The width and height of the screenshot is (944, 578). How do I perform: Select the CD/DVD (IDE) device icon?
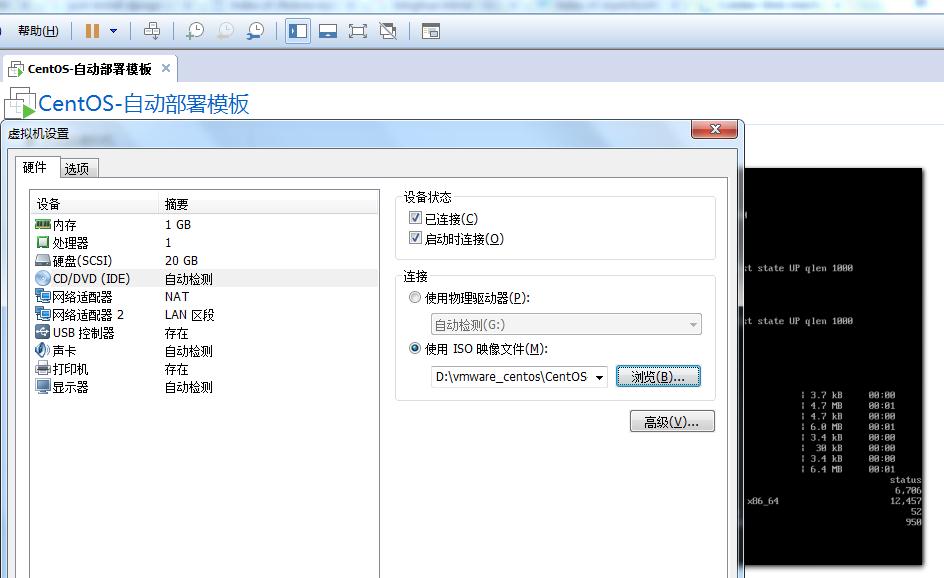[x=43, y=278]
